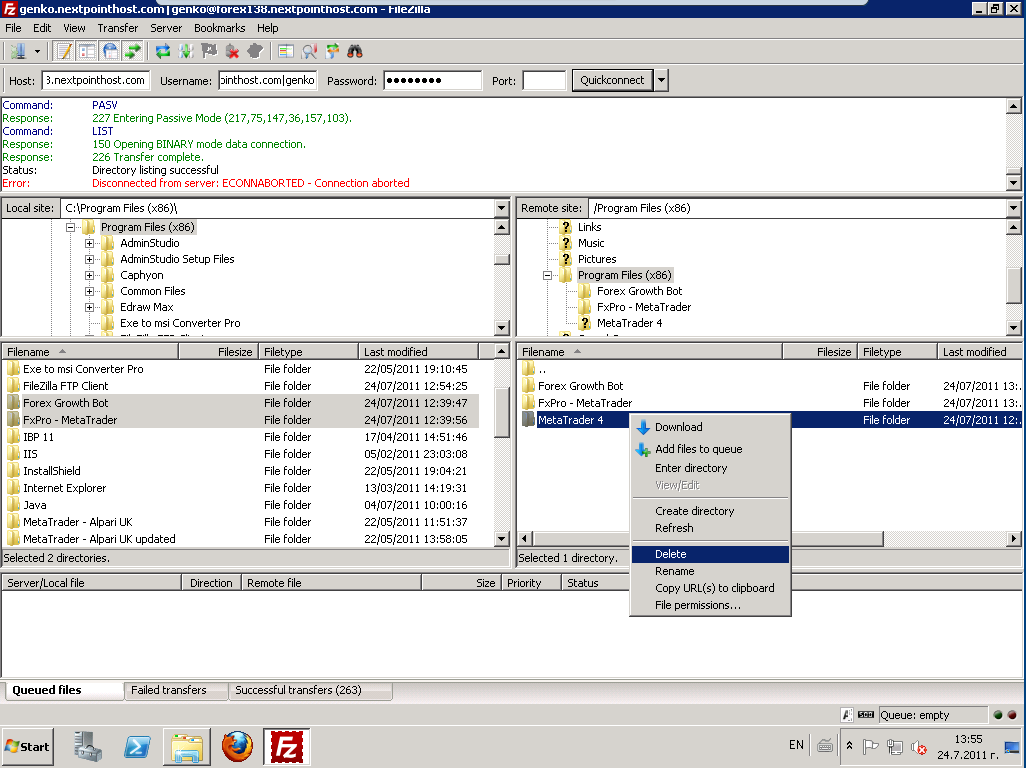Viewport: 1026px width, 768px height.
Task: Select Music folder in remote tree
Action: pos(591,243)
